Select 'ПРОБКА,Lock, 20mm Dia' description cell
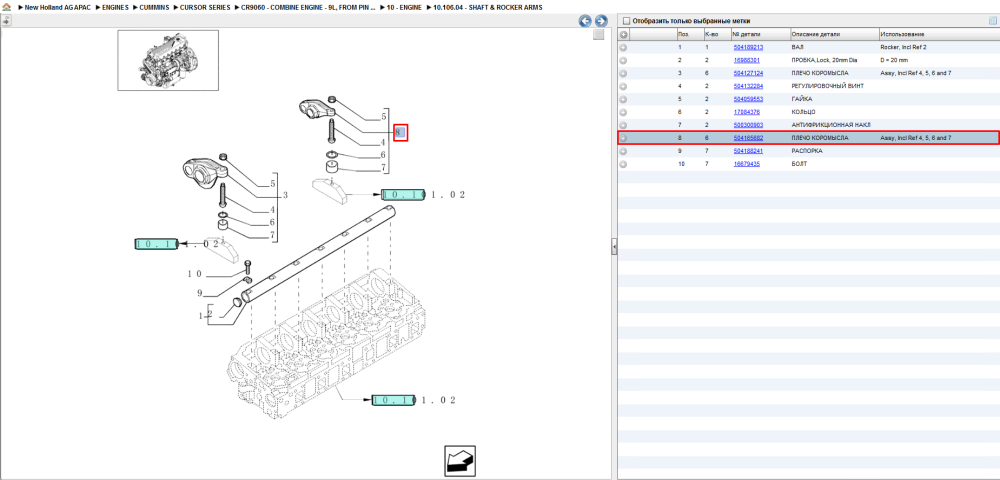 coord(825,60)
